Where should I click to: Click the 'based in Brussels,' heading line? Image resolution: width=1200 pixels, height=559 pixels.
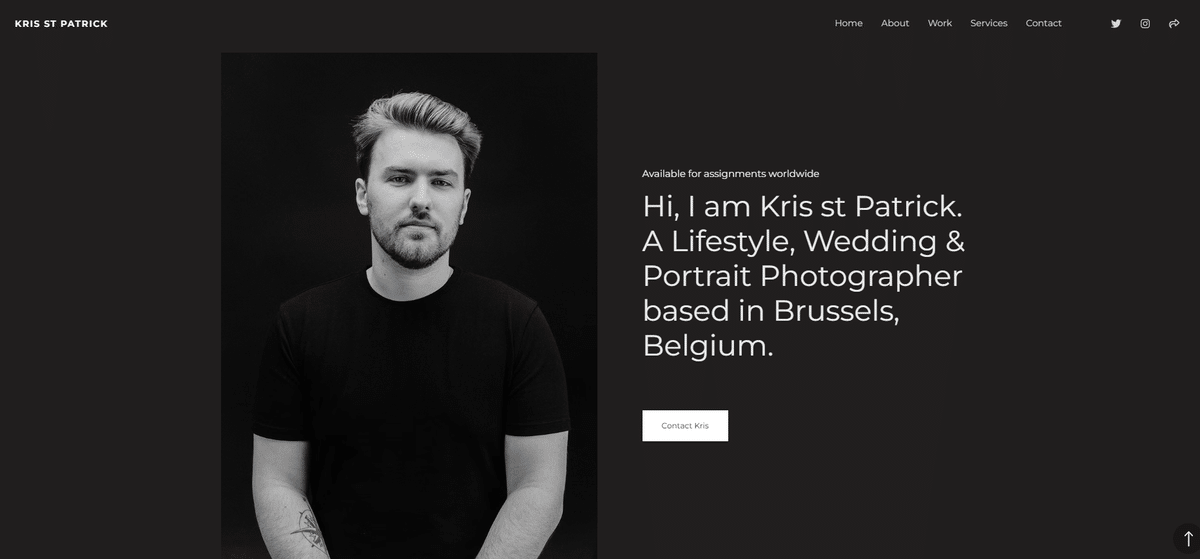(771, 311)
